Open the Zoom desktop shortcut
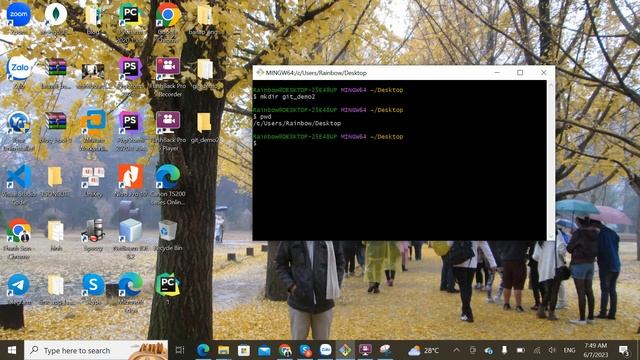The width and height of the screenshot is (640, 360). 18,15
